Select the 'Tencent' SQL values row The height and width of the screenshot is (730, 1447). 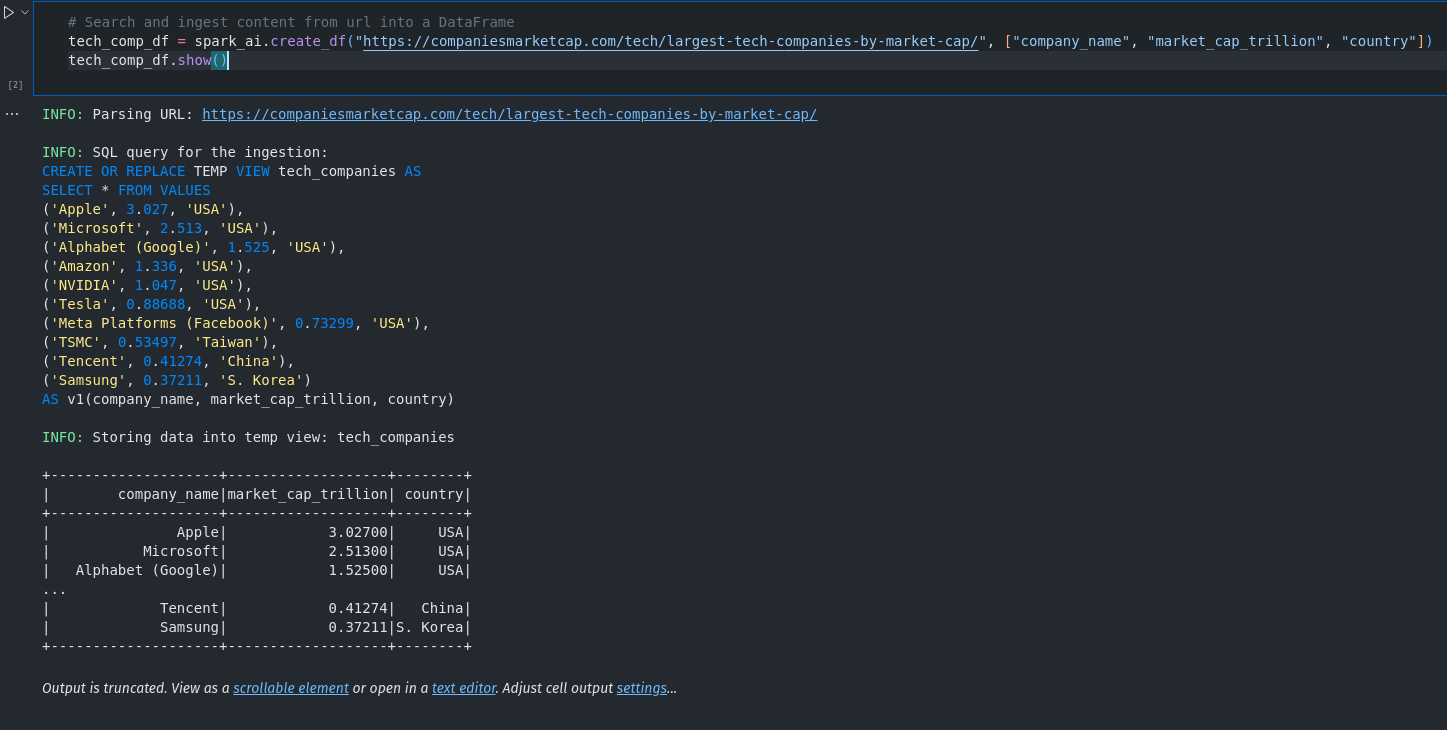(168, 361)
